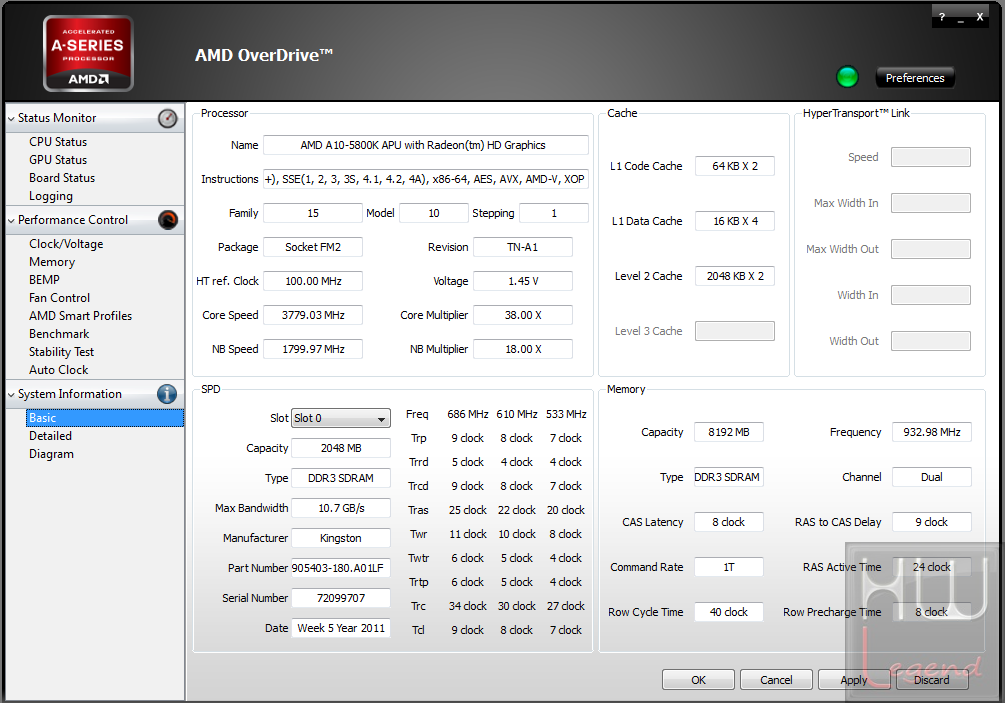Open the Auto Clock page
1005x703 pixels.
[x=58, y=369]
